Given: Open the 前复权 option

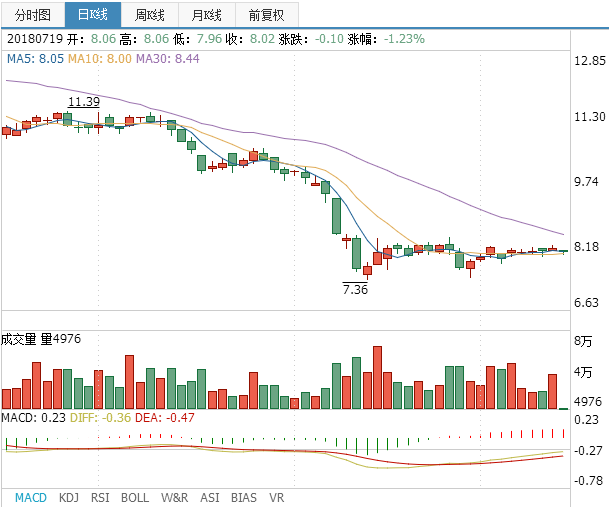Looking at the screenshot, I should [x=266, y=15].
